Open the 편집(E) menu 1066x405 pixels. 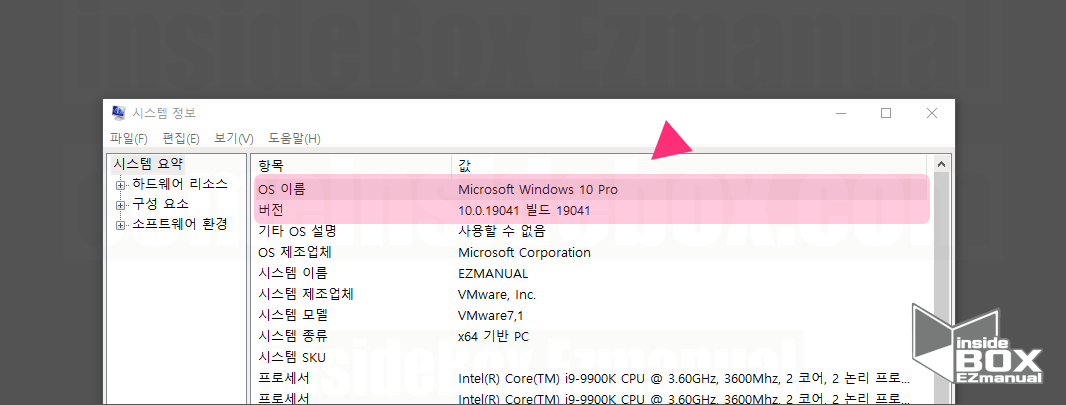click(181, 139)
